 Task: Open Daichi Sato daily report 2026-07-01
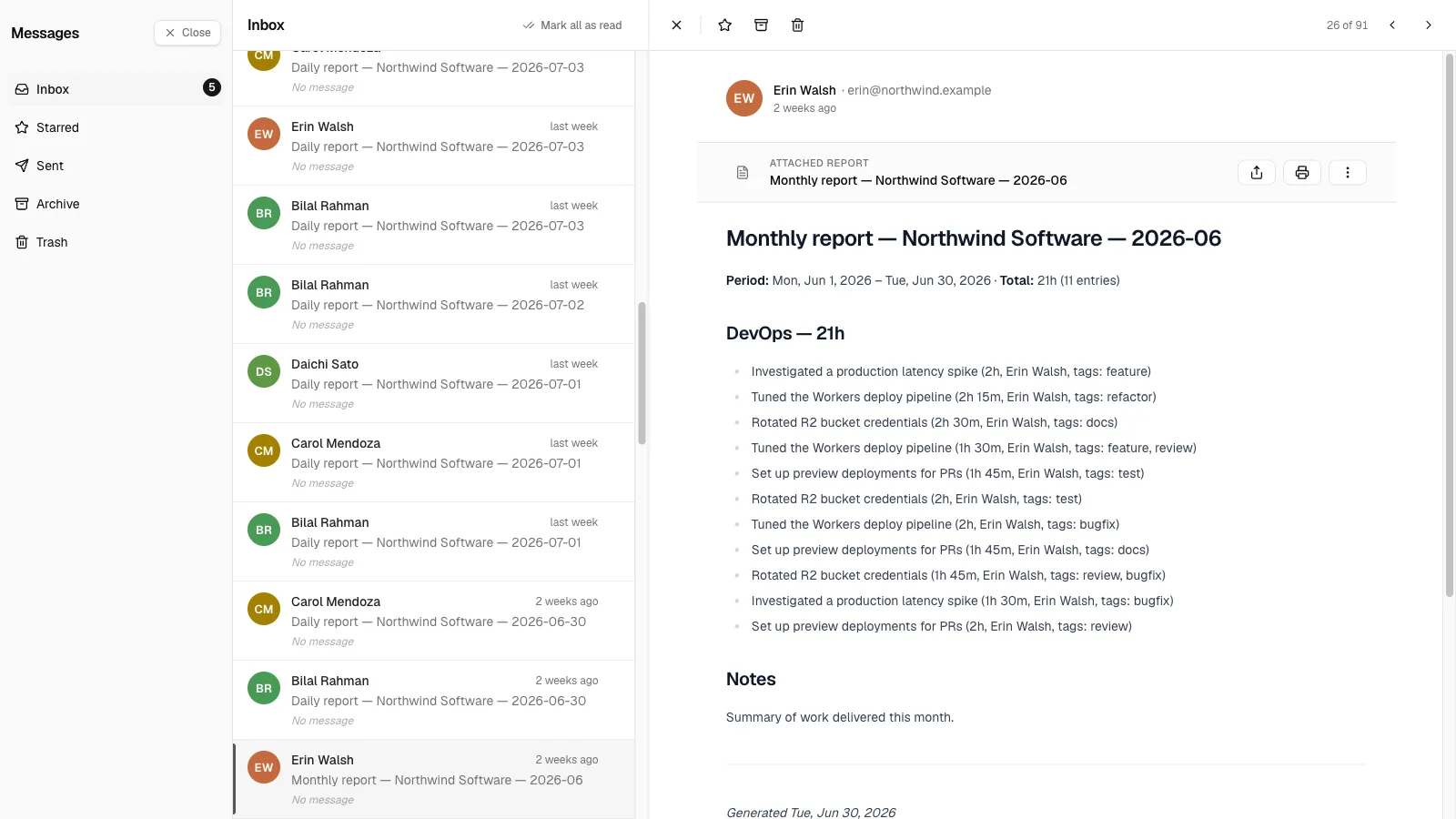[x=434, y=383]
